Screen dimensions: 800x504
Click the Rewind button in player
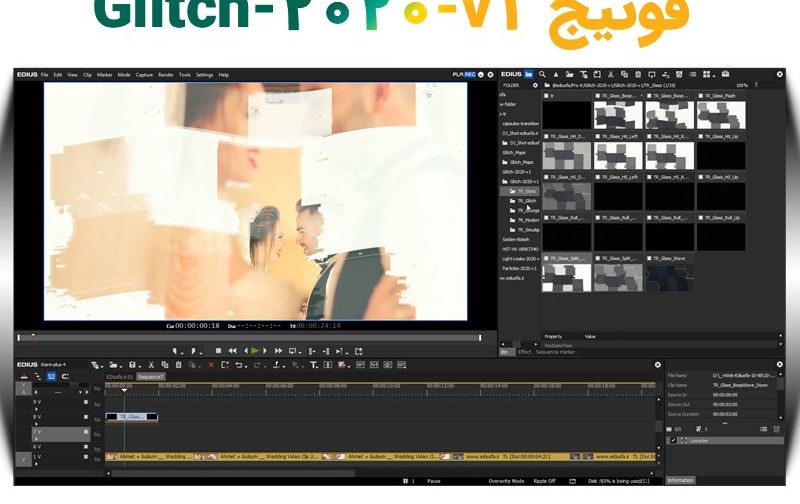232,351
